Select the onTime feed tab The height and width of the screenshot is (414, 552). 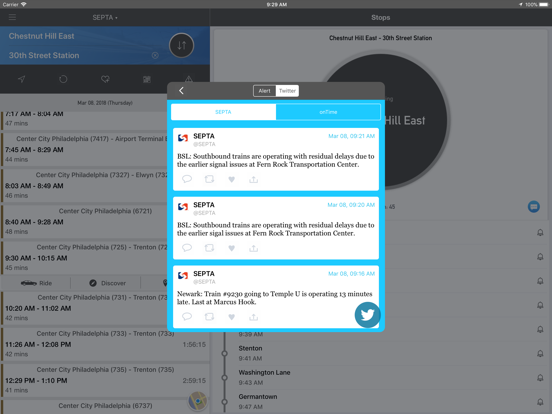click(x=328, y=112)
